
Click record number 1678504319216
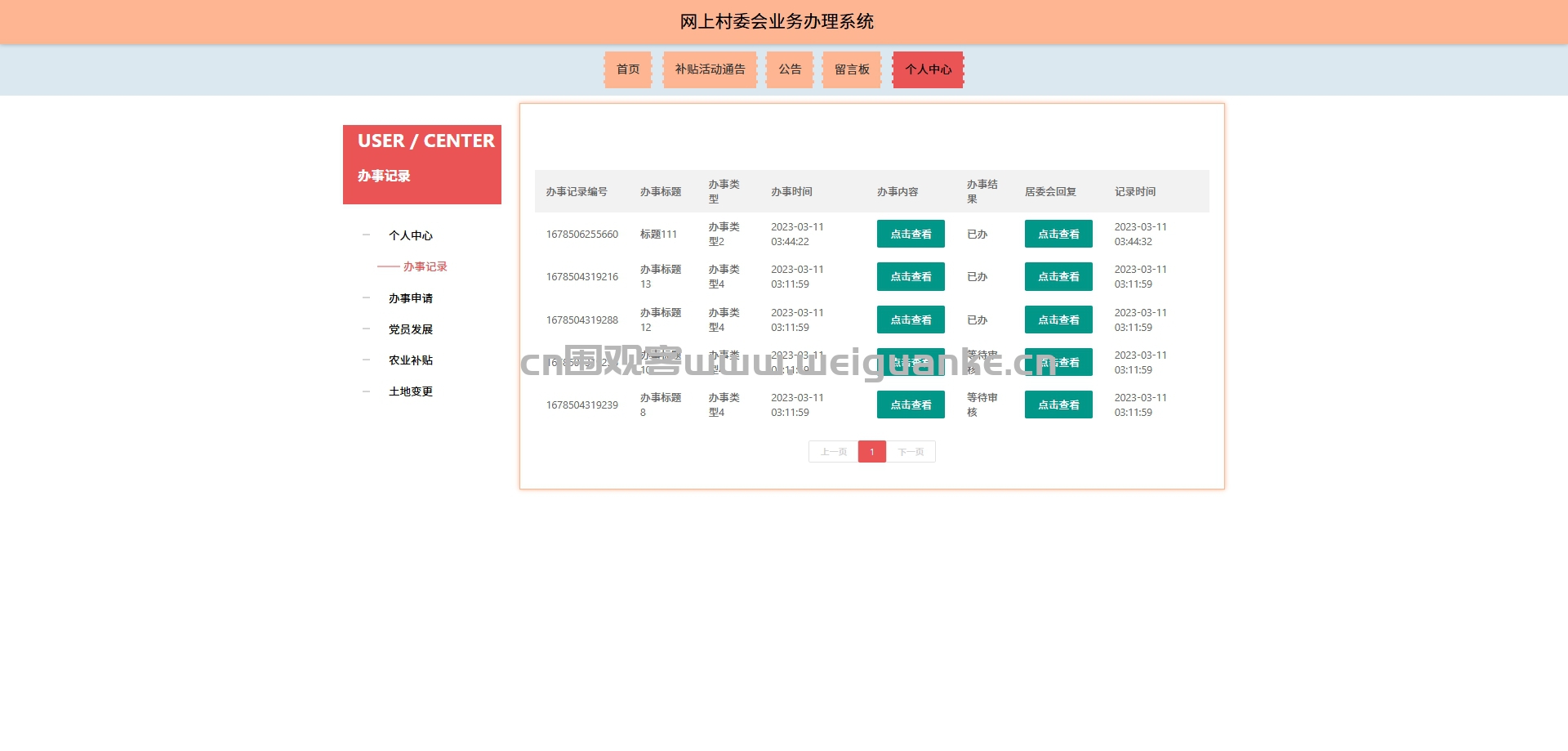tap(582, 277)
